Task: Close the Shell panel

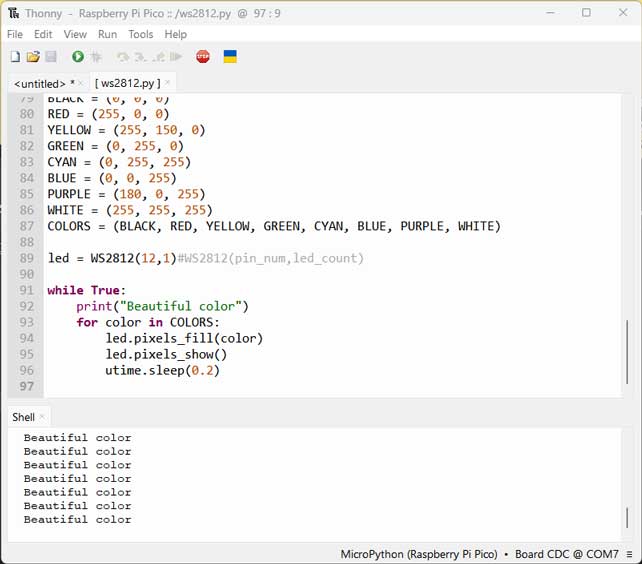Action: click(42, 417)
